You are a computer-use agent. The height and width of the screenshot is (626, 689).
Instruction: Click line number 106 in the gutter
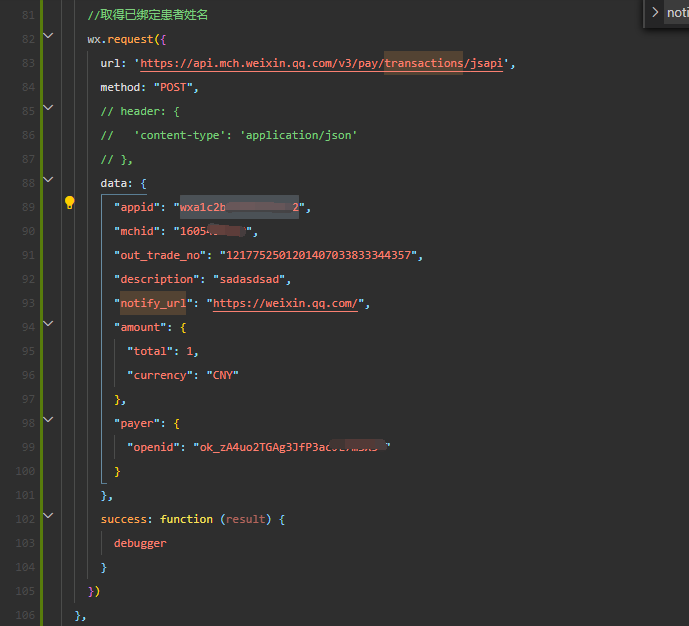25,615
